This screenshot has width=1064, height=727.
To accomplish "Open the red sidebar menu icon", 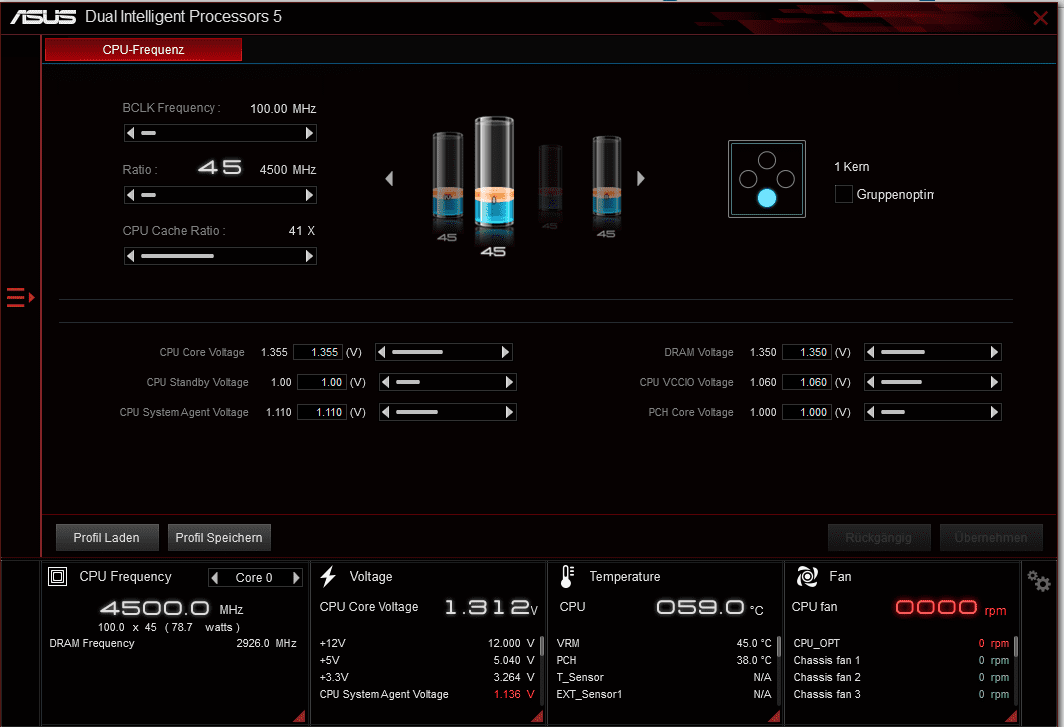I will click(20, 297).
